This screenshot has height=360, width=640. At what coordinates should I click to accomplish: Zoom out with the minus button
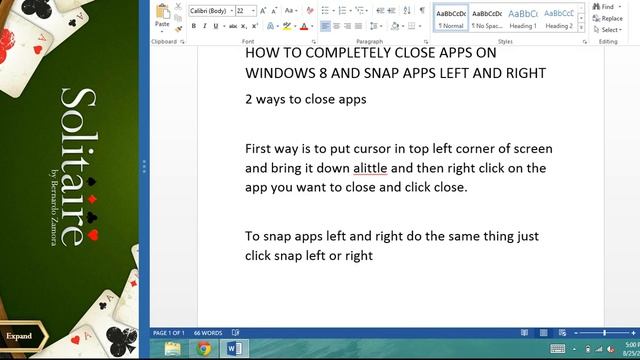click(576, 333)
